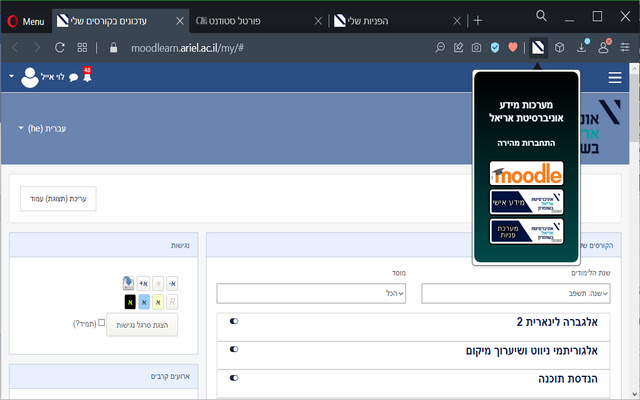Viewport: 640px width, 400px height.
Task: Close the פורטל סטודנט tab
Action: click(x=318, y=21)
